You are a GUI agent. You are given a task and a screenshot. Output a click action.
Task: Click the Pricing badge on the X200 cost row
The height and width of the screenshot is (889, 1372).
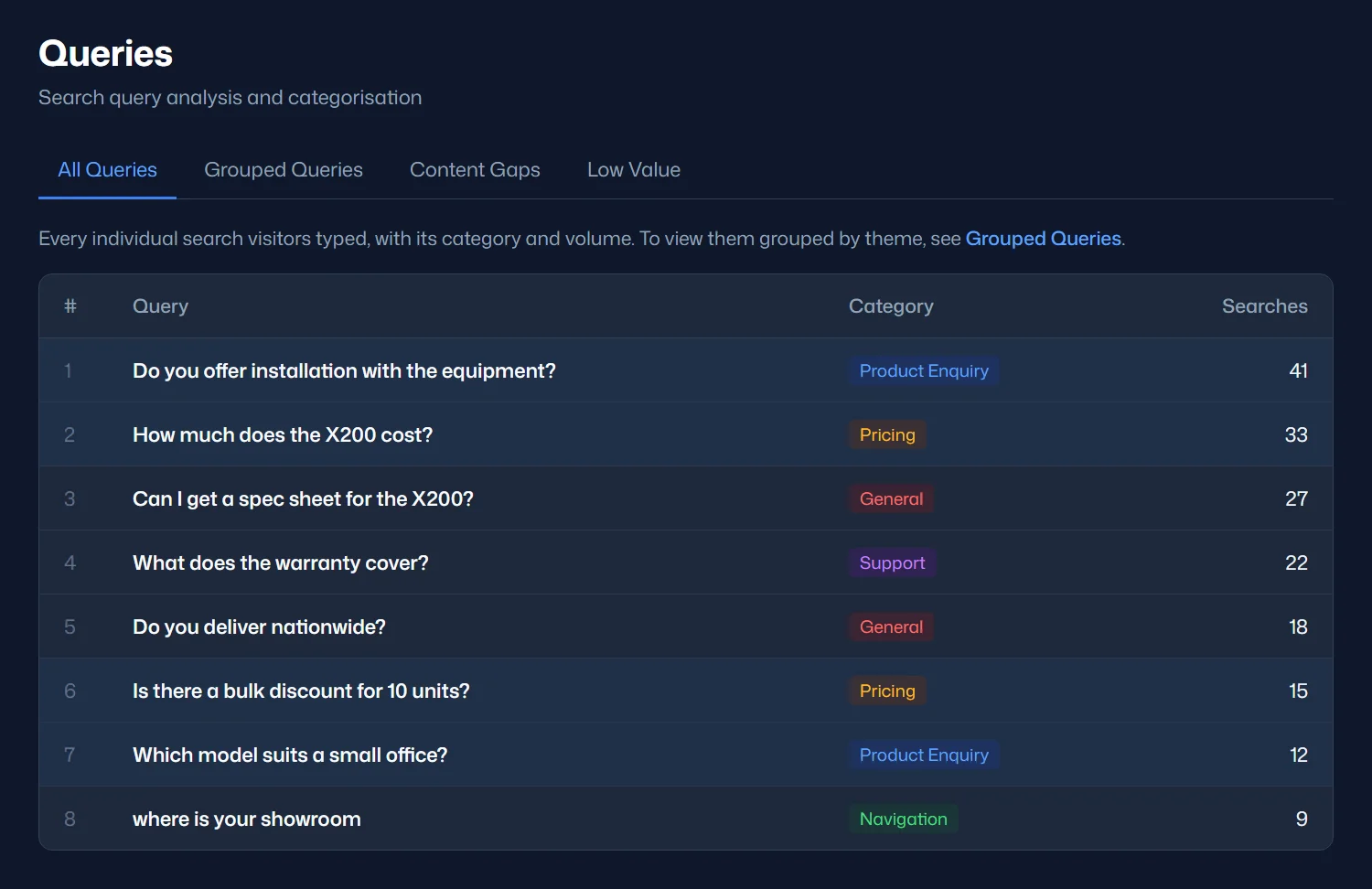(887, 434)
